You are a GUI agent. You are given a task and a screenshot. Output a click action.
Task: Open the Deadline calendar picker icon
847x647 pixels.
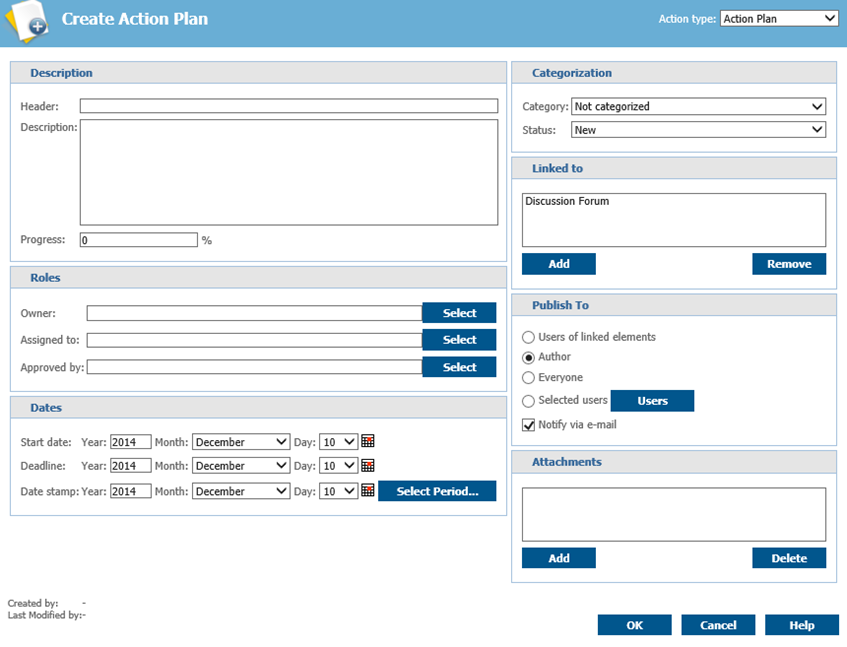point(368,466)
